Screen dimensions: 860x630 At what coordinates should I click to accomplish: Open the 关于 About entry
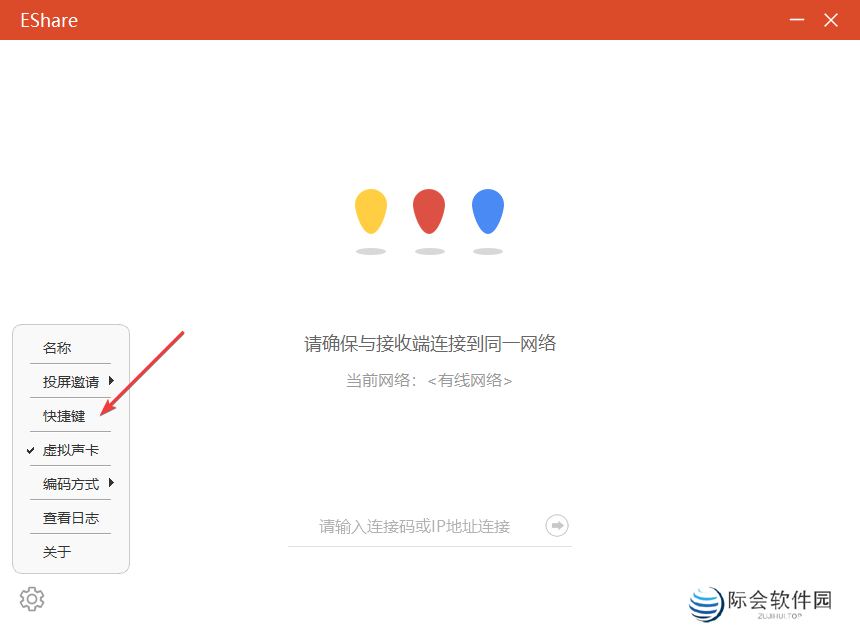(x=57, y=551)
